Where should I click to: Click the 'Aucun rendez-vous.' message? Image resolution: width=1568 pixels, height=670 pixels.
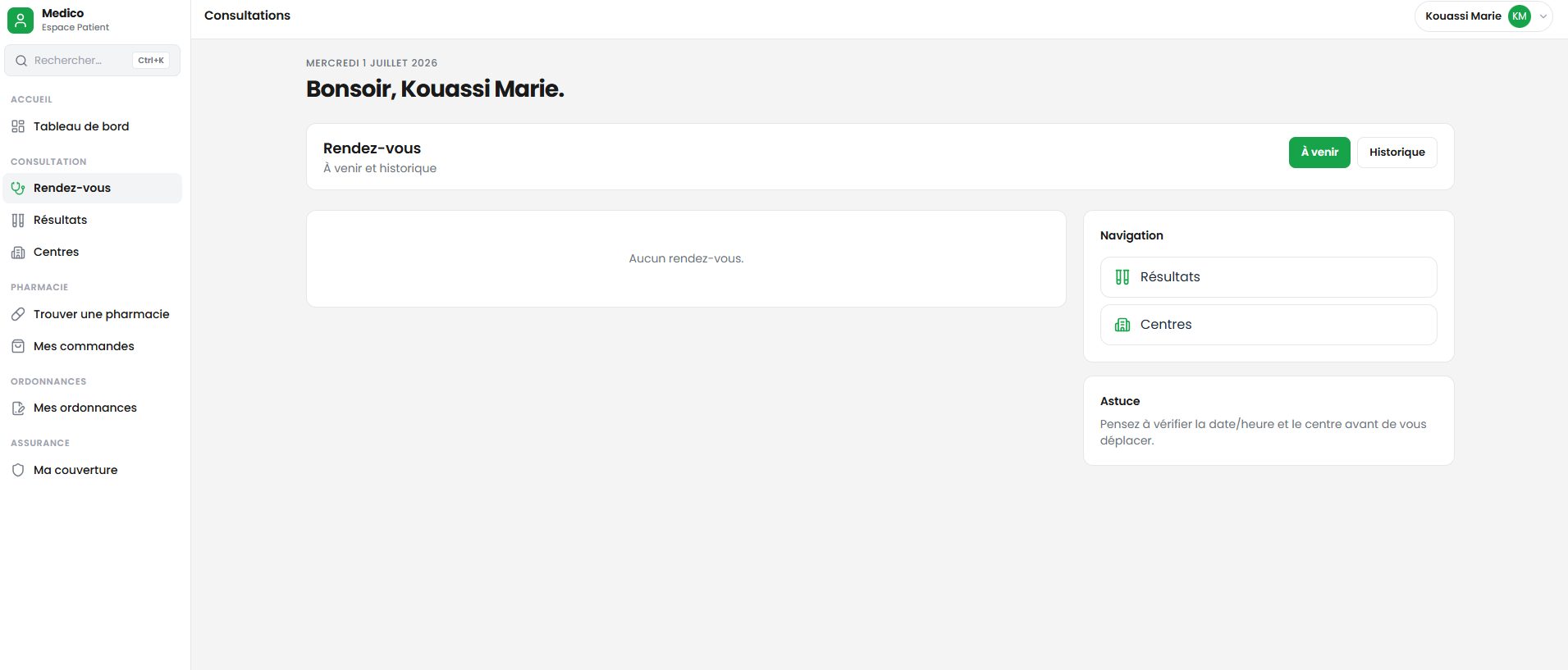686,258
